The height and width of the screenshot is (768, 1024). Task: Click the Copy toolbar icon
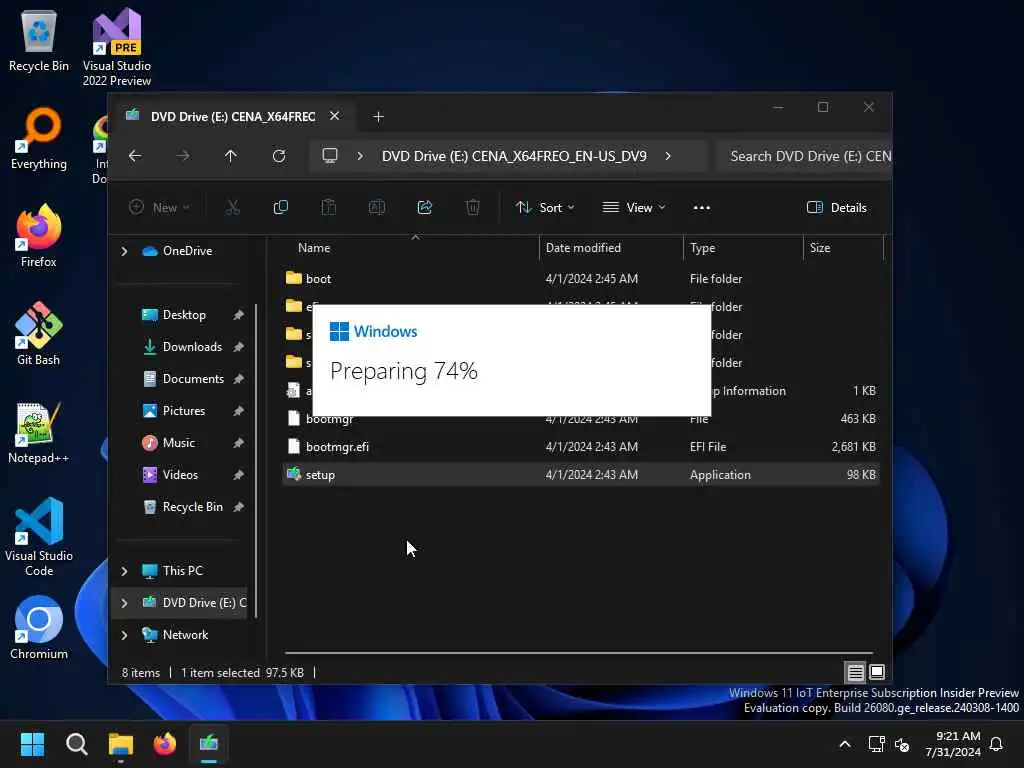[x=281, y=208]
